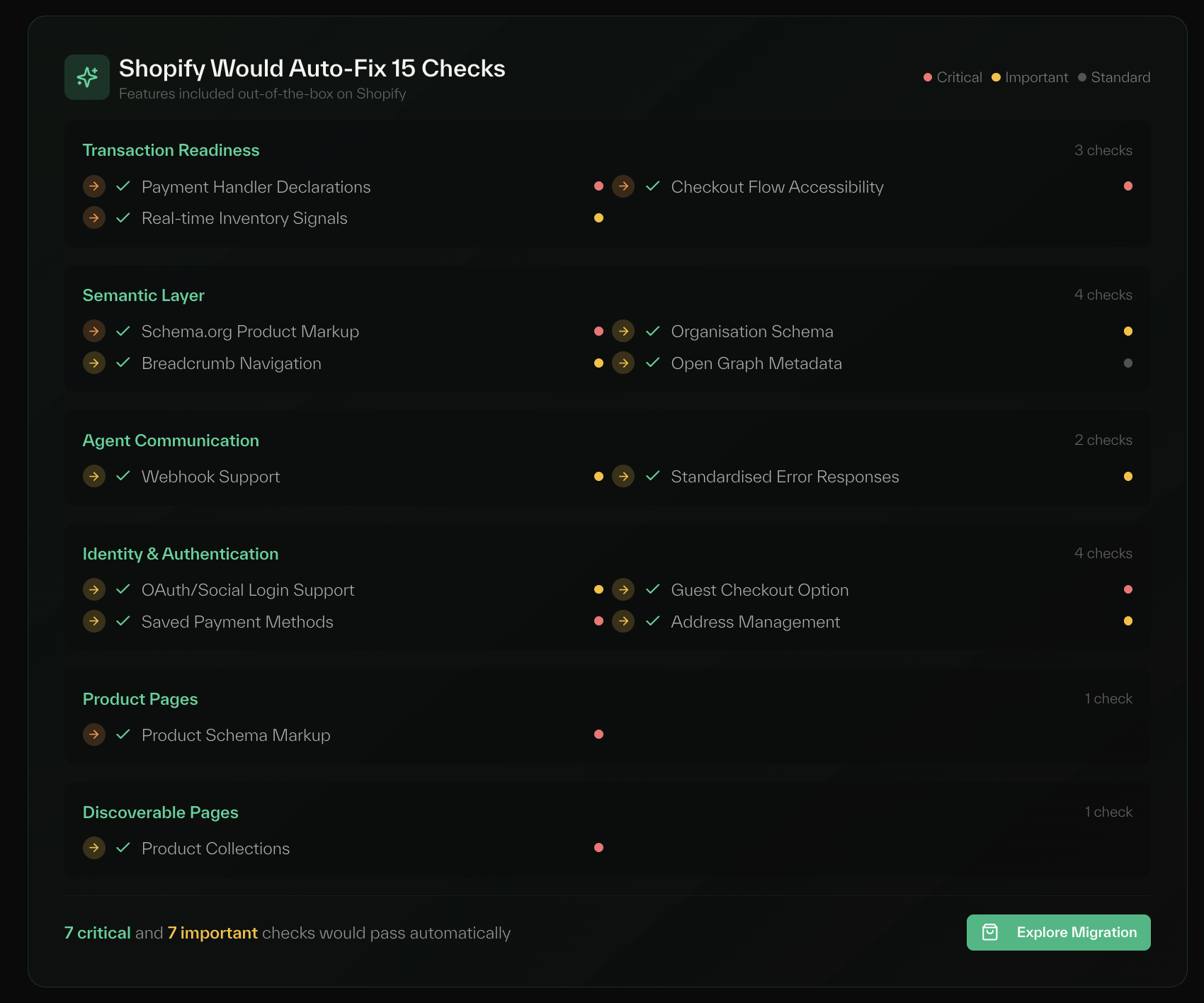Viewport: 1204px width, 1003px height.
Task: Click the arrow icon beside Product Schema Markup
Action: point(94,735)
